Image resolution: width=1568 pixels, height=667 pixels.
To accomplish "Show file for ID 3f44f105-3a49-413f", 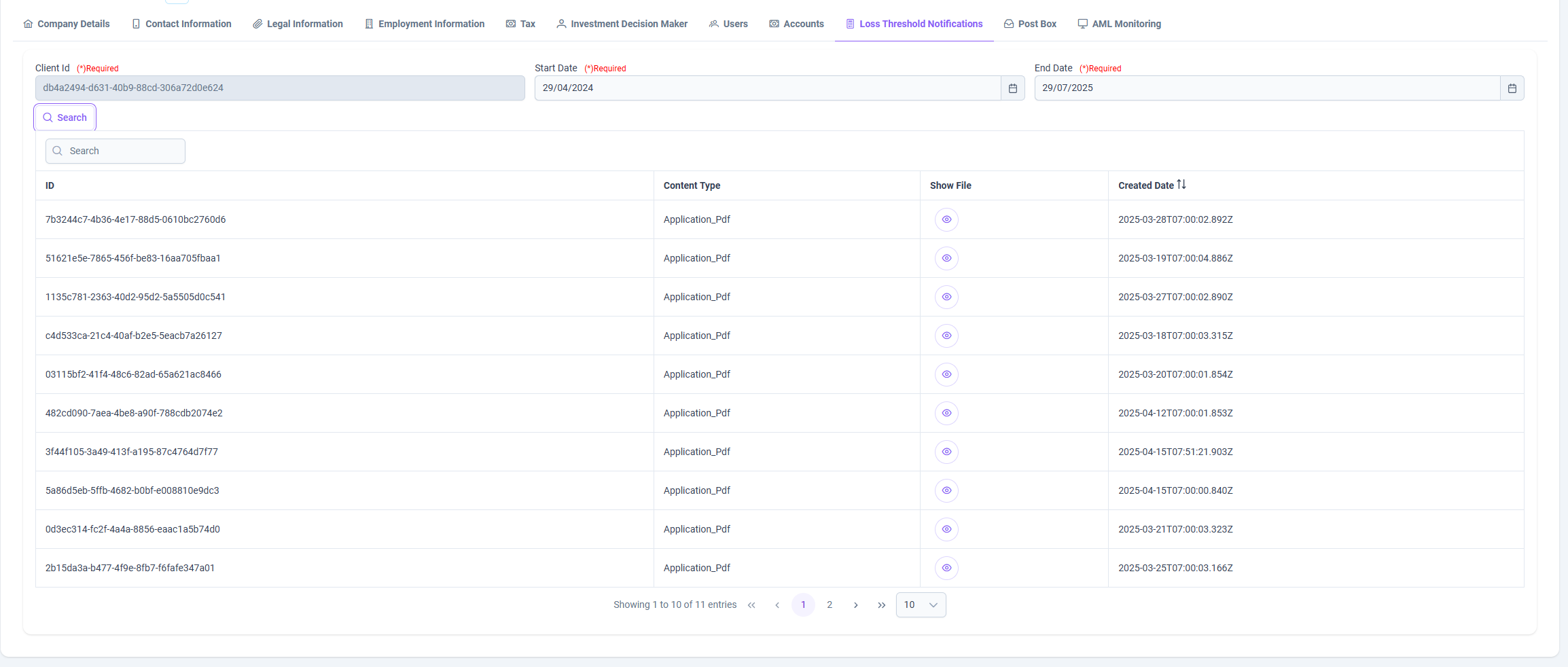I will tap(946, 452).
